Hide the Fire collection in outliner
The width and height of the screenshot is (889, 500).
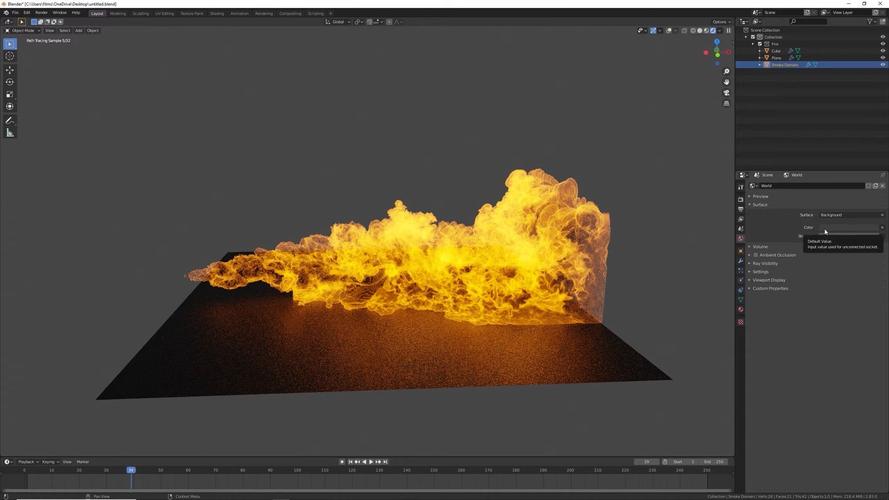pos(882,44)
